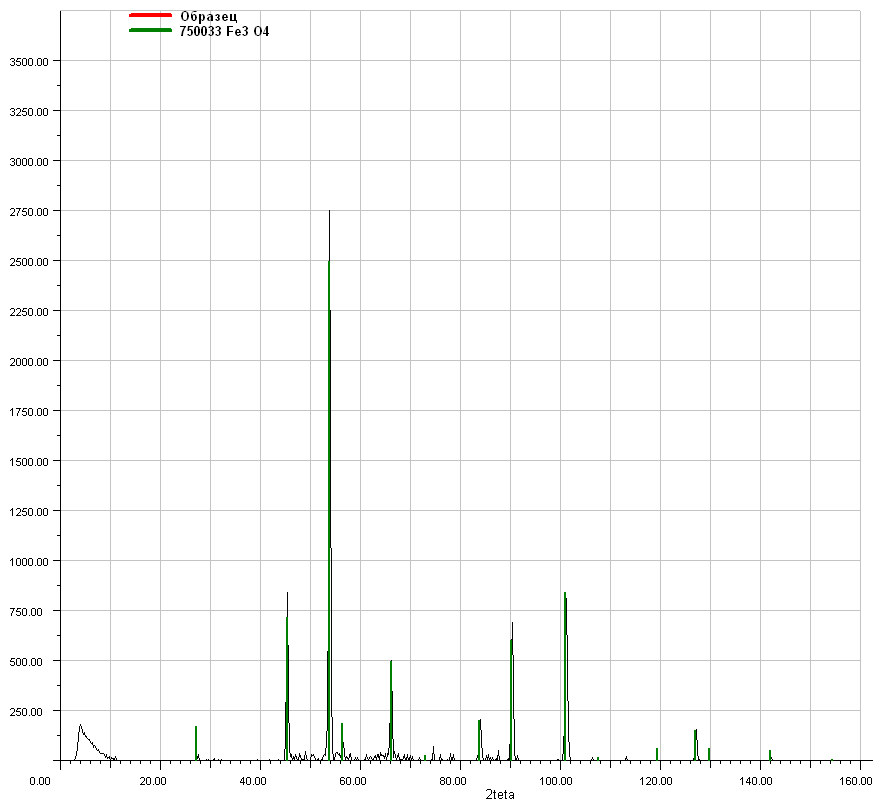Screen dimensions: 892x805
Task: Click the 2250.00 y-axis label
Action: pos(29,312)
